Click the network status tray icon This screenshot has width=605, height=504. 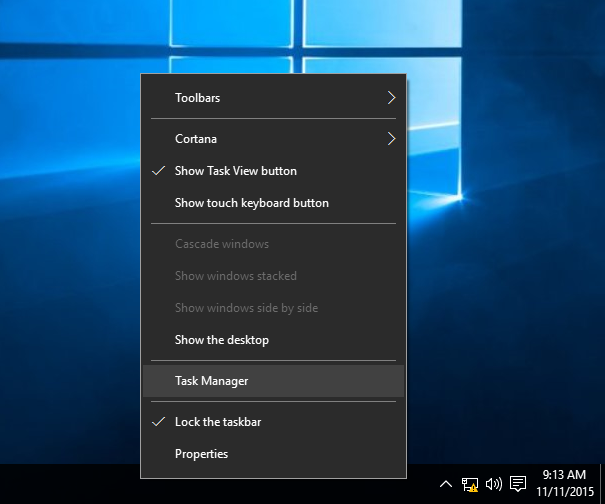(x=469, y=485)
